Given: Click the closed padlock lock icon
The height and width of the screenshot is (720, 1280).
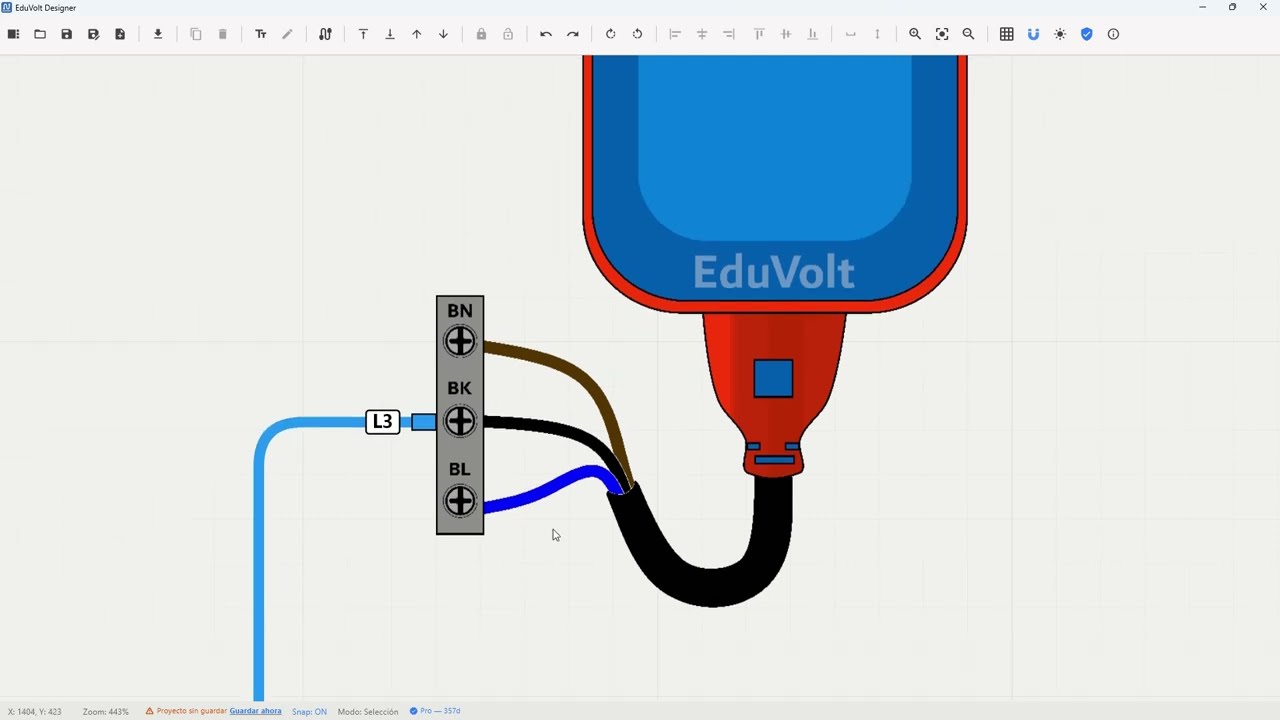Looking at the screenshot, I should pos(481,34).
